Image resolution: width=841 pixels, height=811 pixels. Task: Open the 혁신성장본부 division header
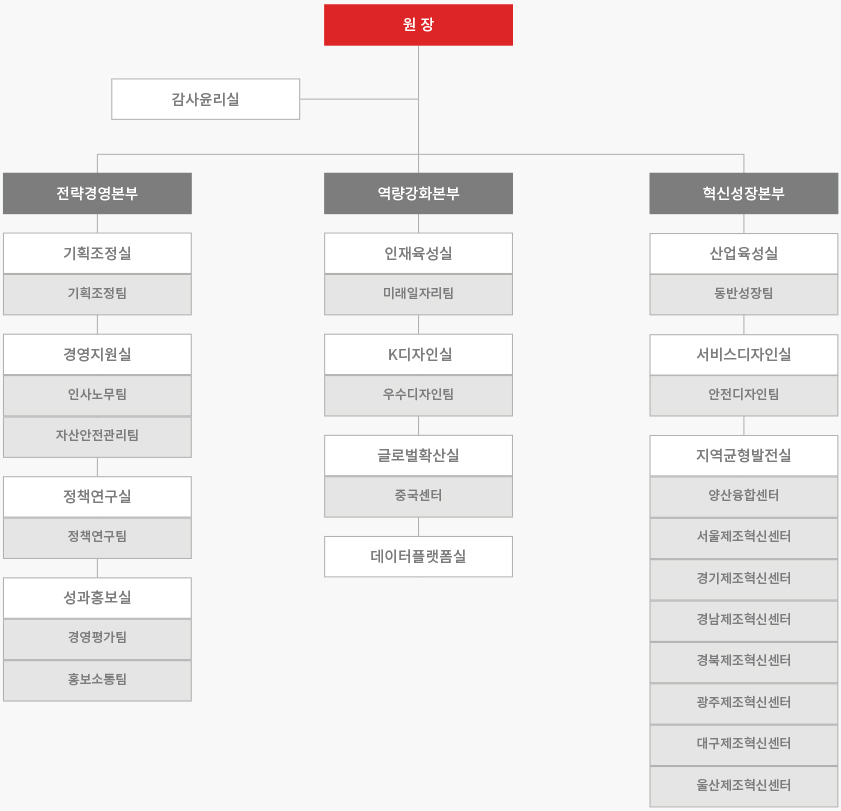(743, 193)
